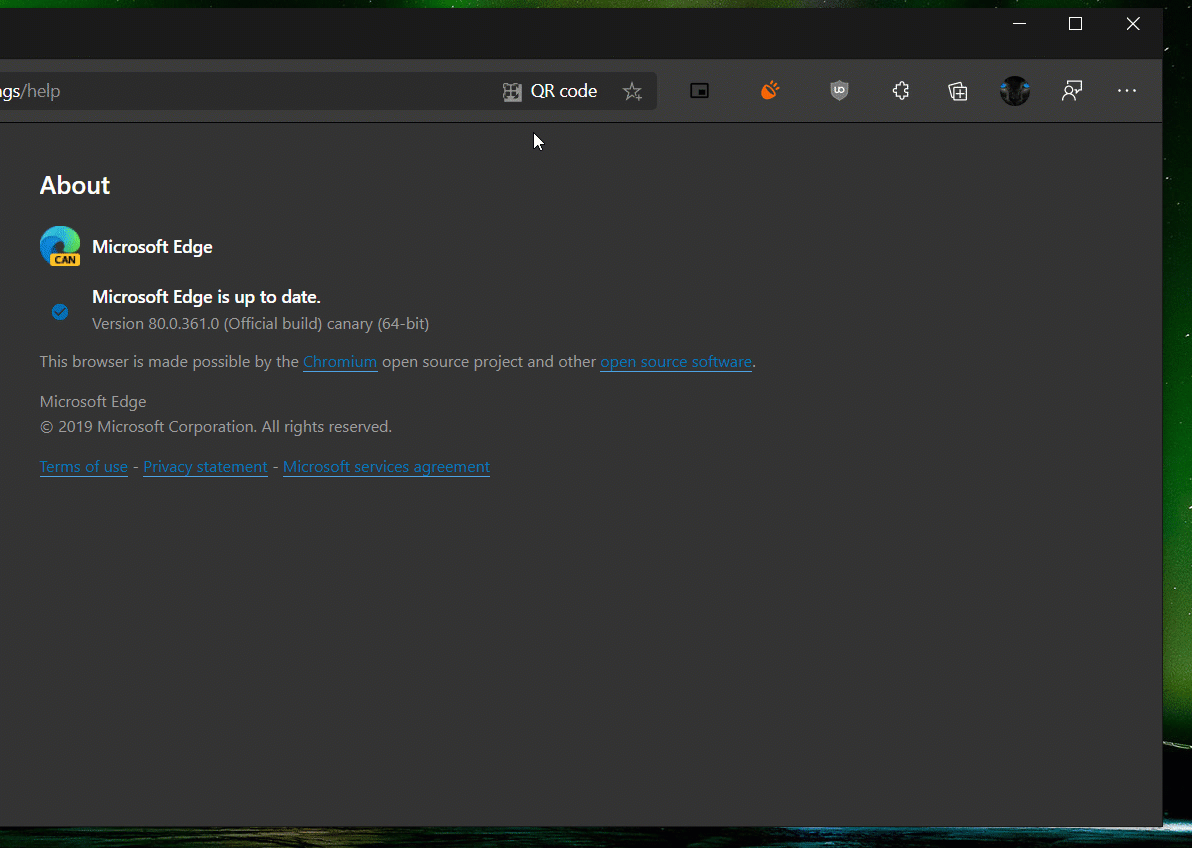Click the blue up-to-date checkmark icon
1192x848 pixels.
60,312
